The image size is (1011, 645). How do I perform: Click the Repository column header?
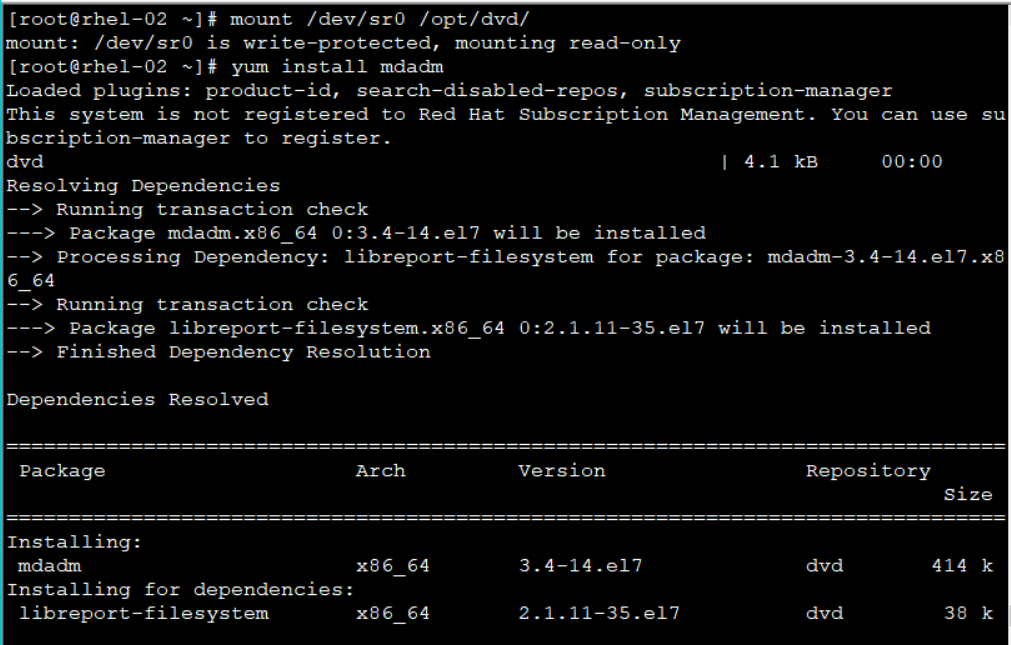[868, 471]
